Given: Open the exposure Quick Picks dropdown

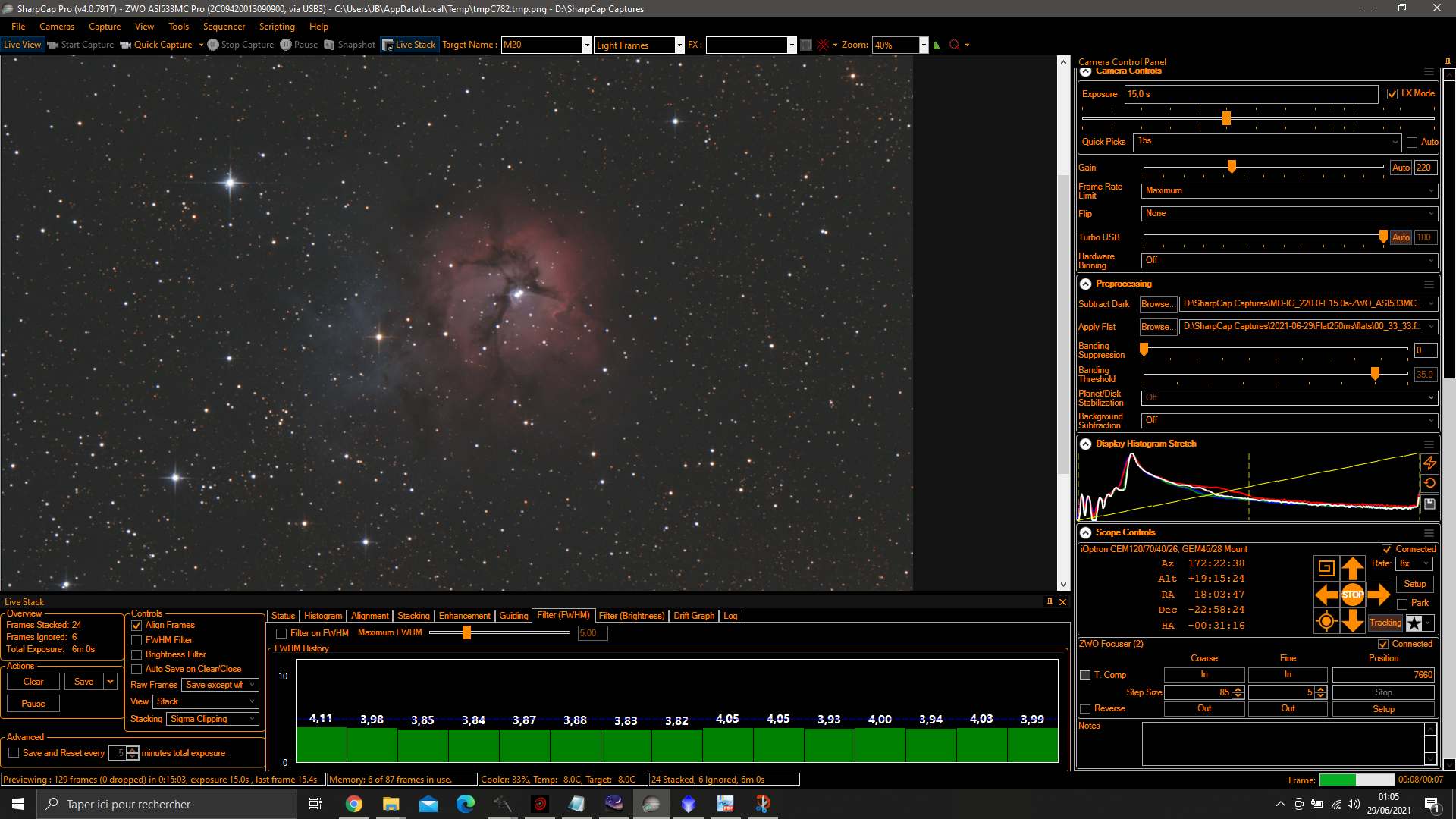Looking at the screenshot, I should tap(1267, 142).
